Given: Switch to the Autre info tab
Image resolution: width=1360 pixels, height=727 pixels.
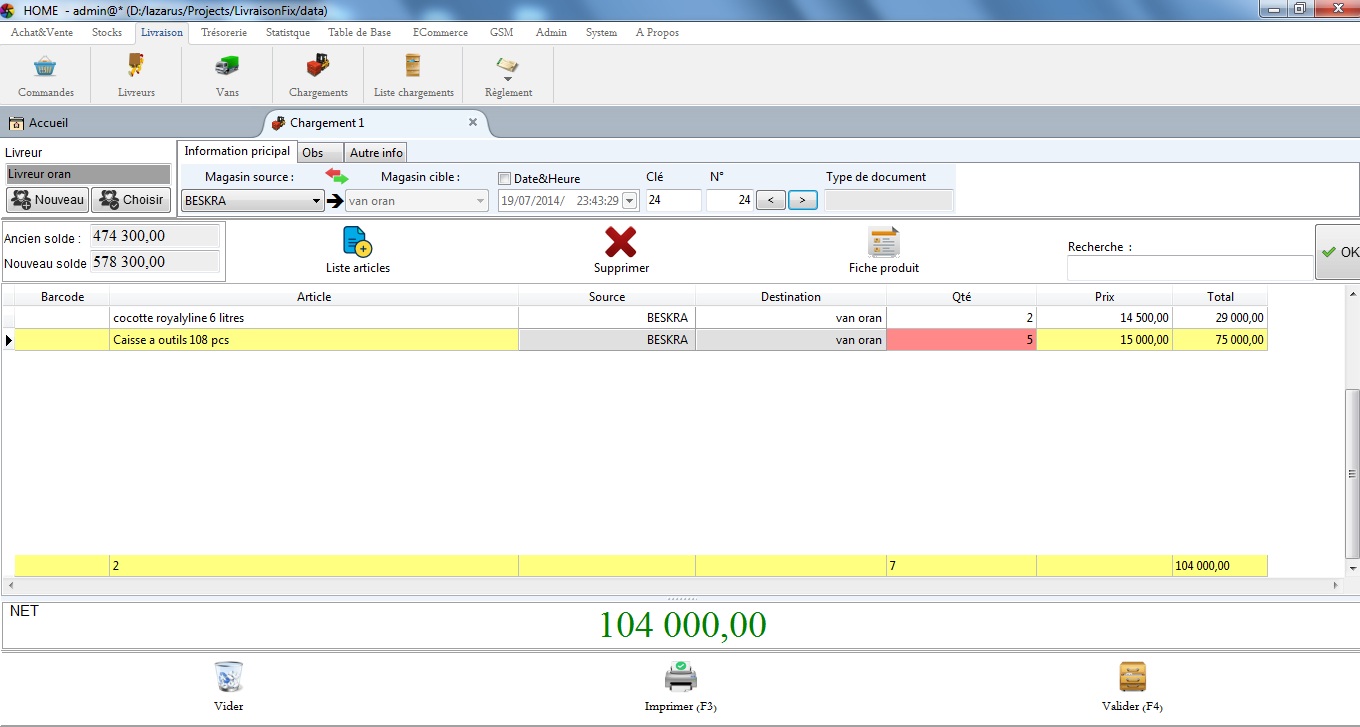Looking at the screenshot, I should [x=376, y=153].
